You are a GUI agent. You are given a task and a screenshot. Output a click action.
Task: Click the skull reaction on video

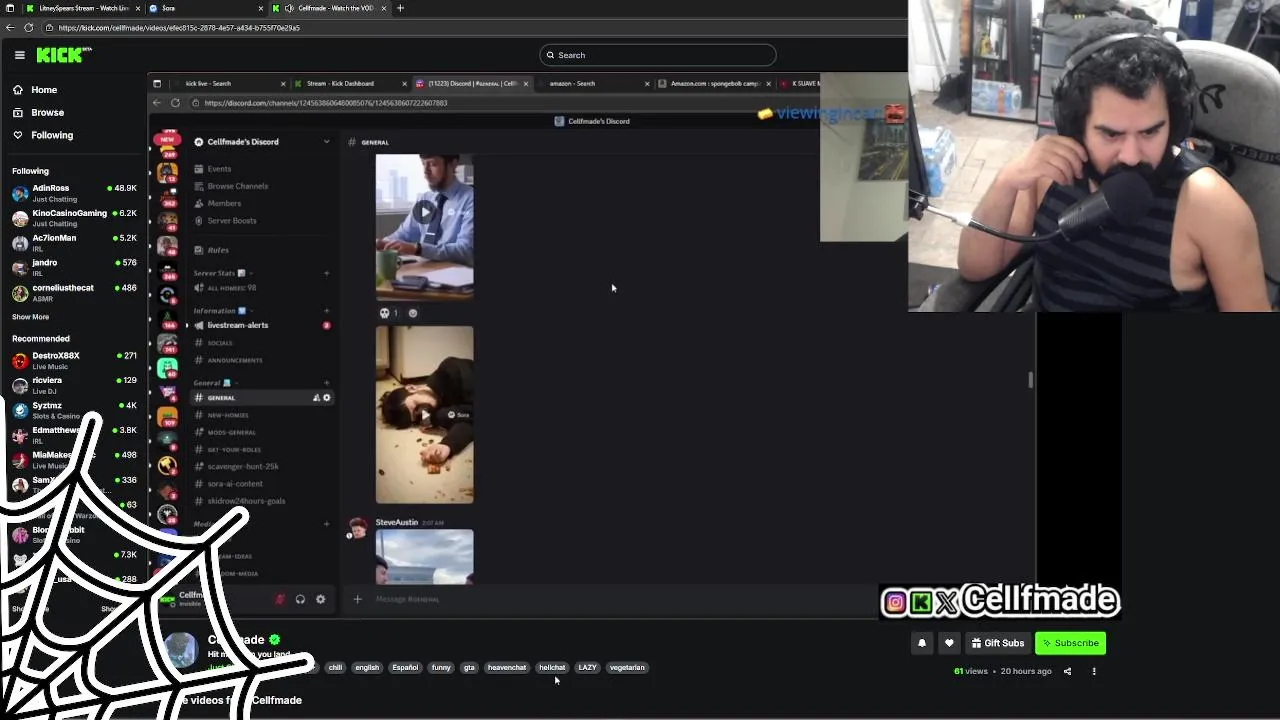(x=388, y=313)
